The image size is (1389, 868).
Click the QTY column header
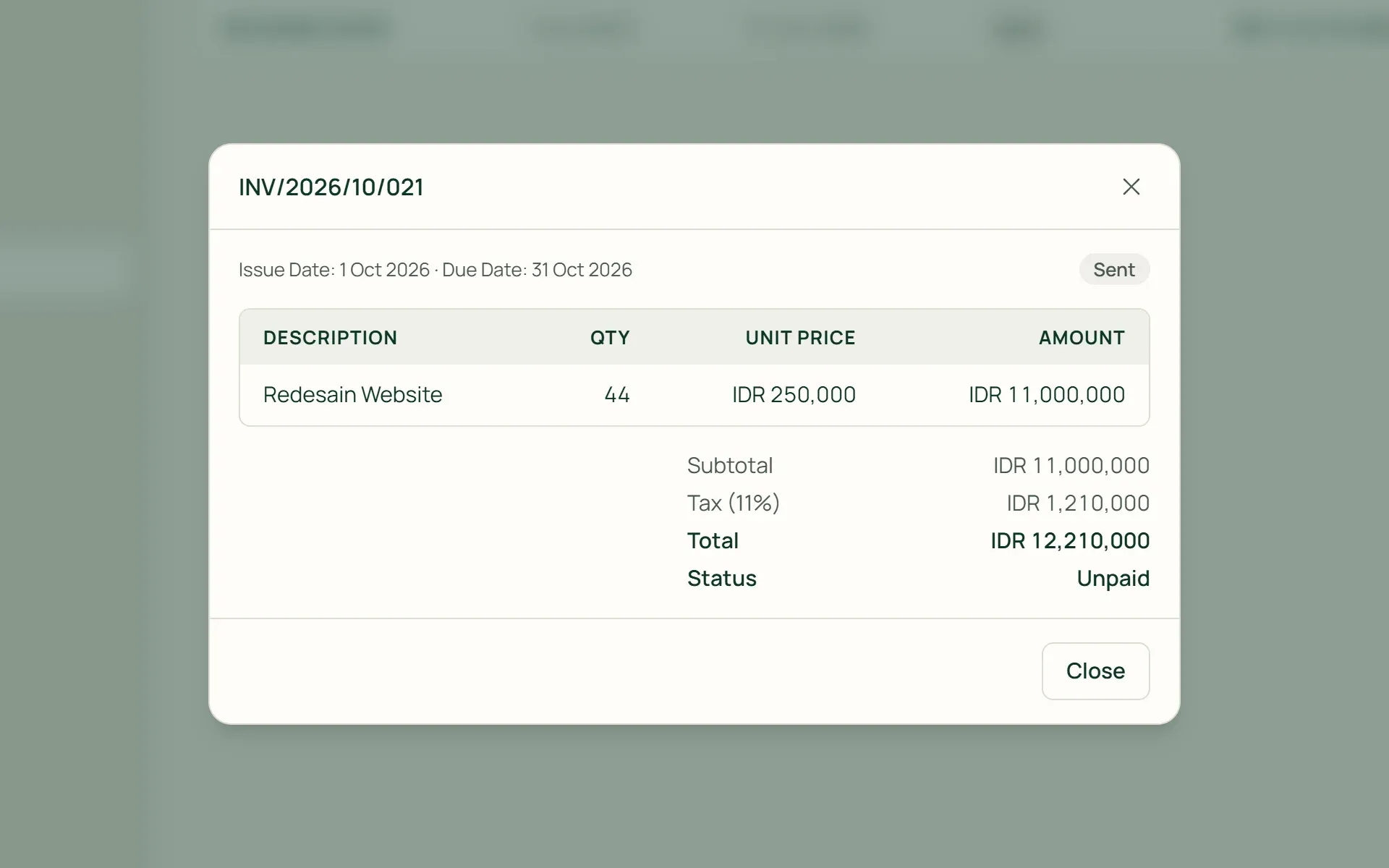click(610, 338)
